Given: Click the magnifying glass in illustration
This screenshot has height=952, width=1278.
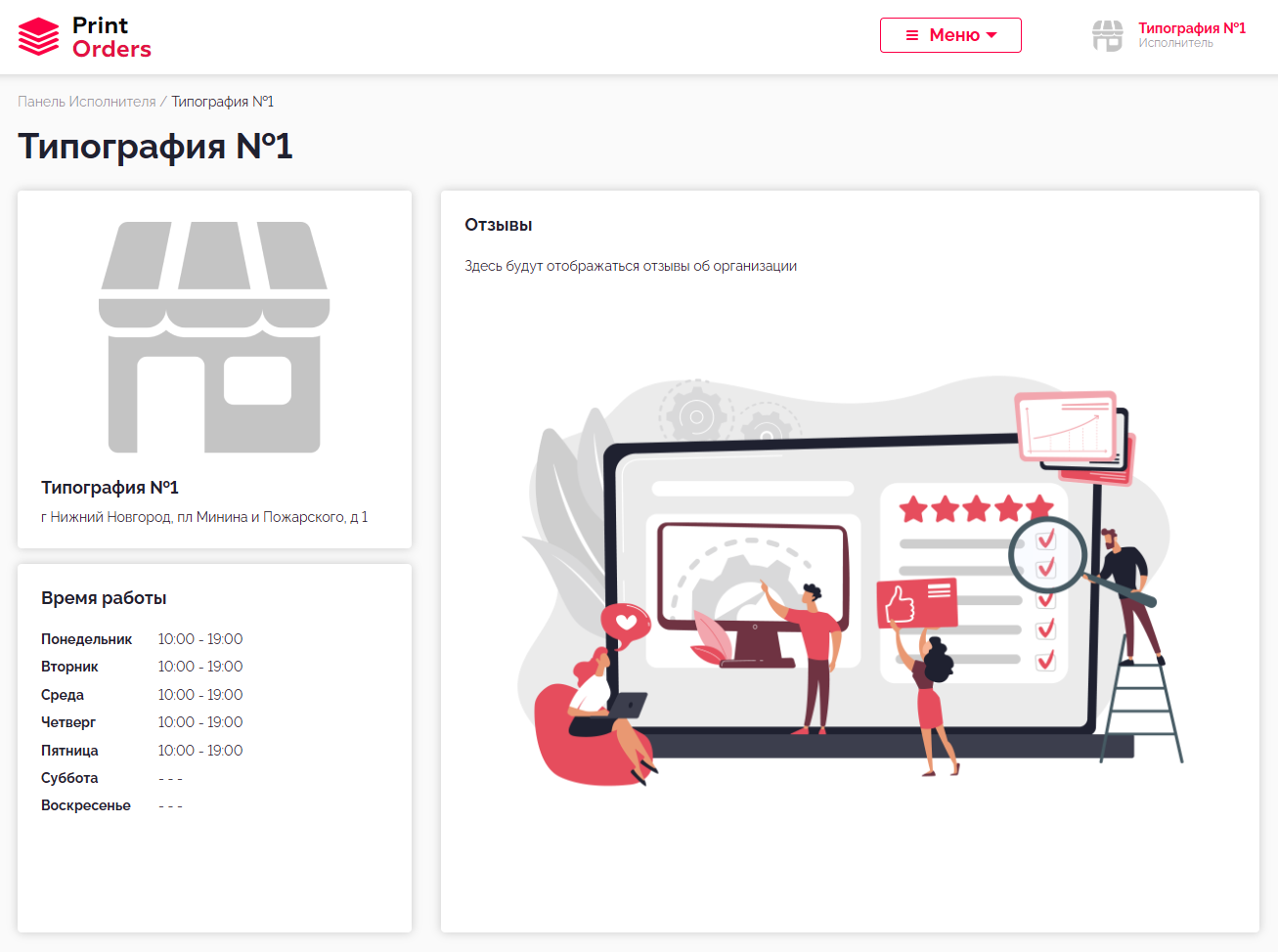Looking at the screenshot, I should [x=1049, y=553].
